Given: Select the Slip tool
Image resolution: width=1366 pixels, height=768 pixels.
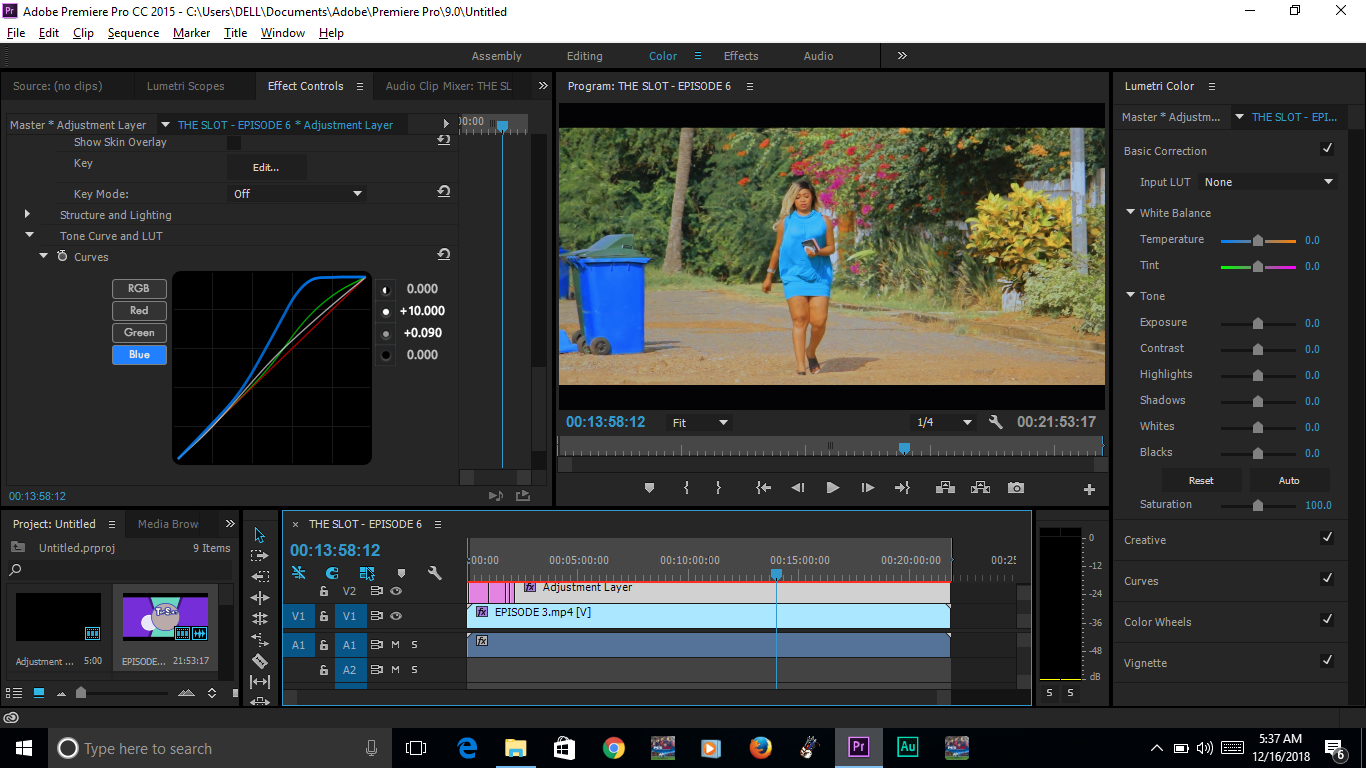Looking at the screenshot, I should point(259,682).
